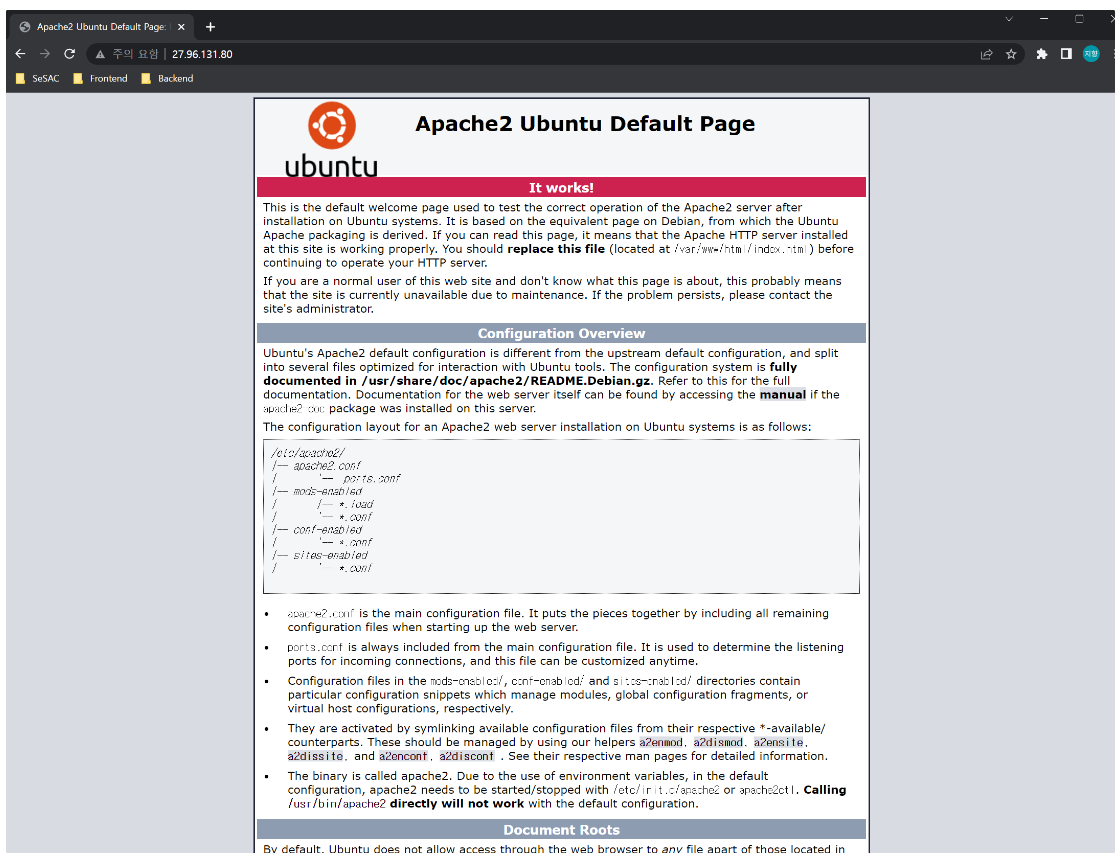Click the Ubuntu logo image

(331, 139)
